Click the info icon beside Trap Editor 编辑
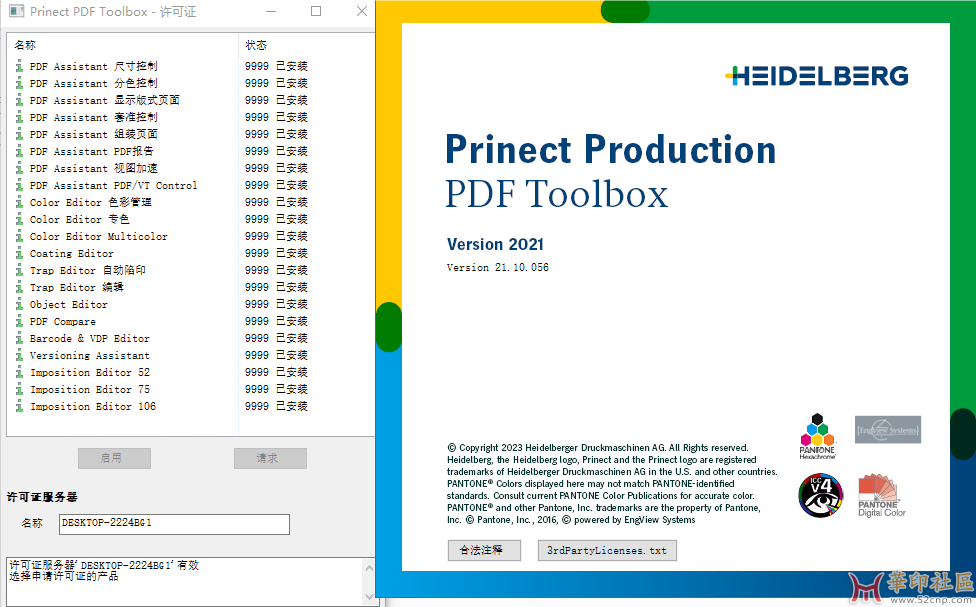The height and width of the screenshot is (607, 976). pyautogui.click(x=19, y=287)
